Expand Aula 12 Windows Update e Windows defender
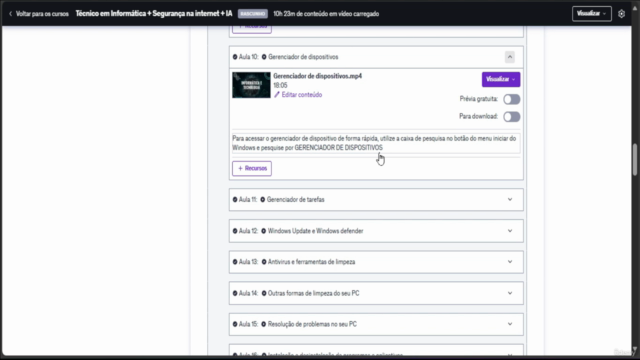This screenshot has height=360, width=640. (x=510, y=231)
